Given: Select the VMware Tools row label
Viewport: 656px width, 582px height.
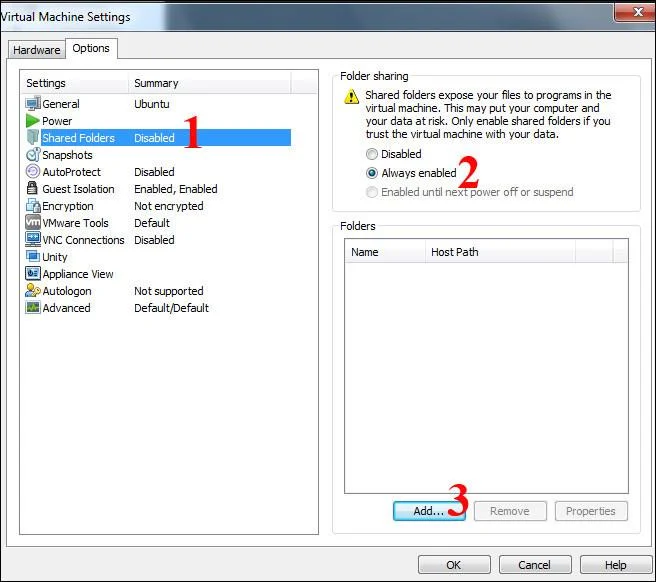Looking at the screenshot, I should coord(75,223).
